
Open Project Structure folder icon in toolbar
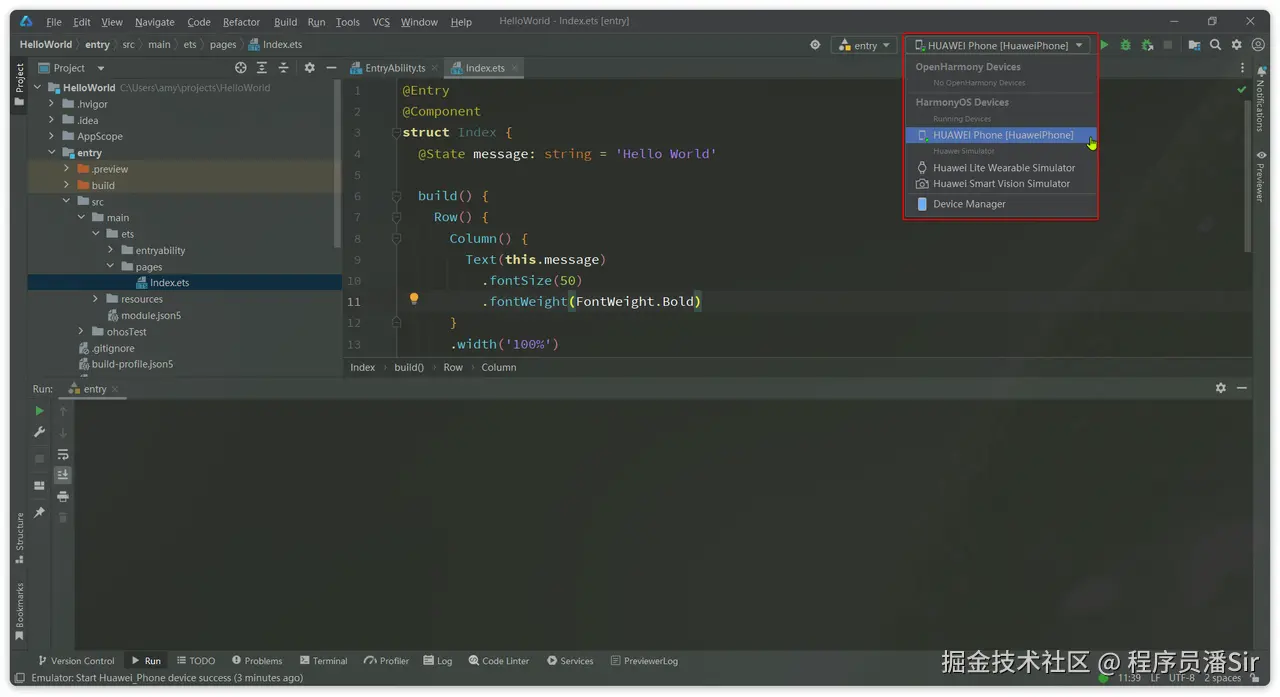click(1194, 45)
